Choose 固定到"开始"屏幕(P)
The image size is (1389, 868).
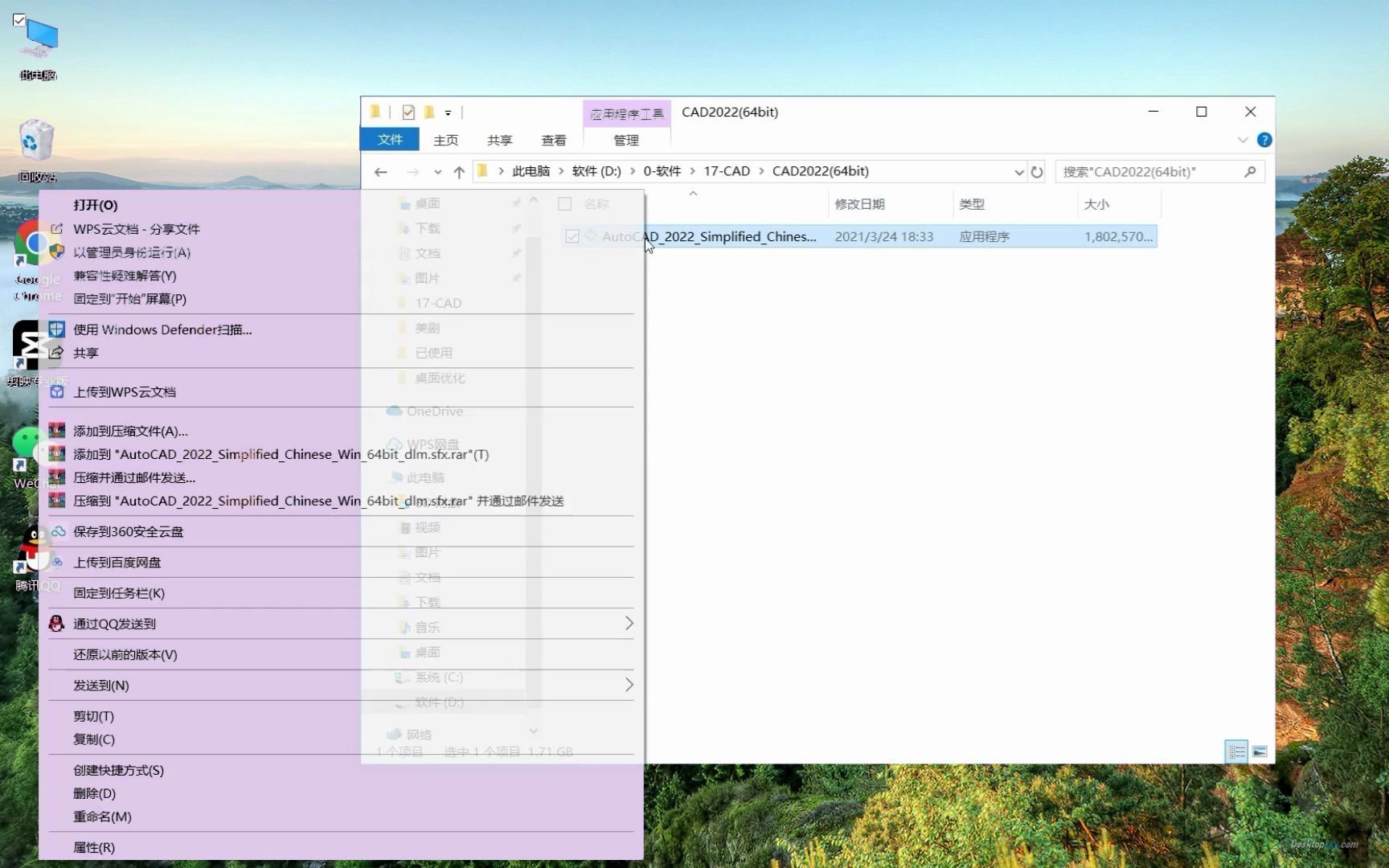129,298
